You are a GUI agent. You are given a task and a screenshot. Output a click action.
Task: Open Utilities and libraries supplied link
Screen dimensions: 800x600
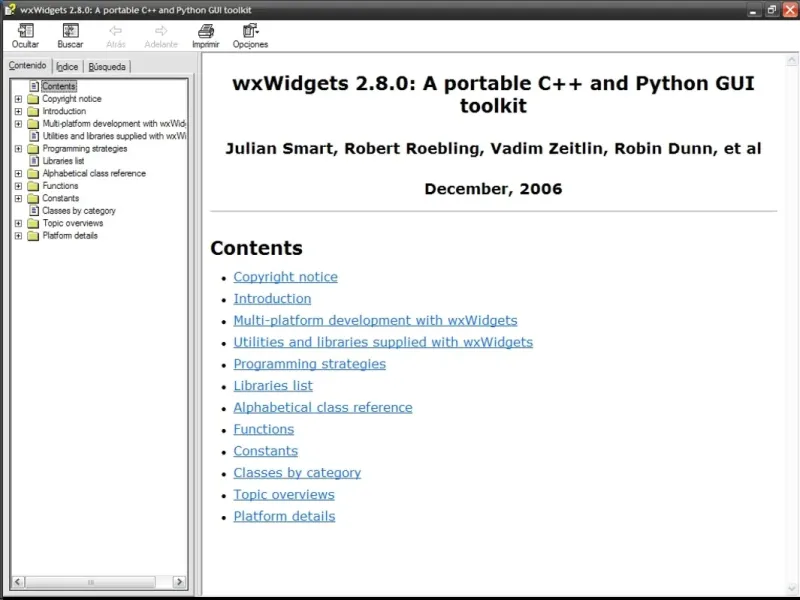point(383,342)
